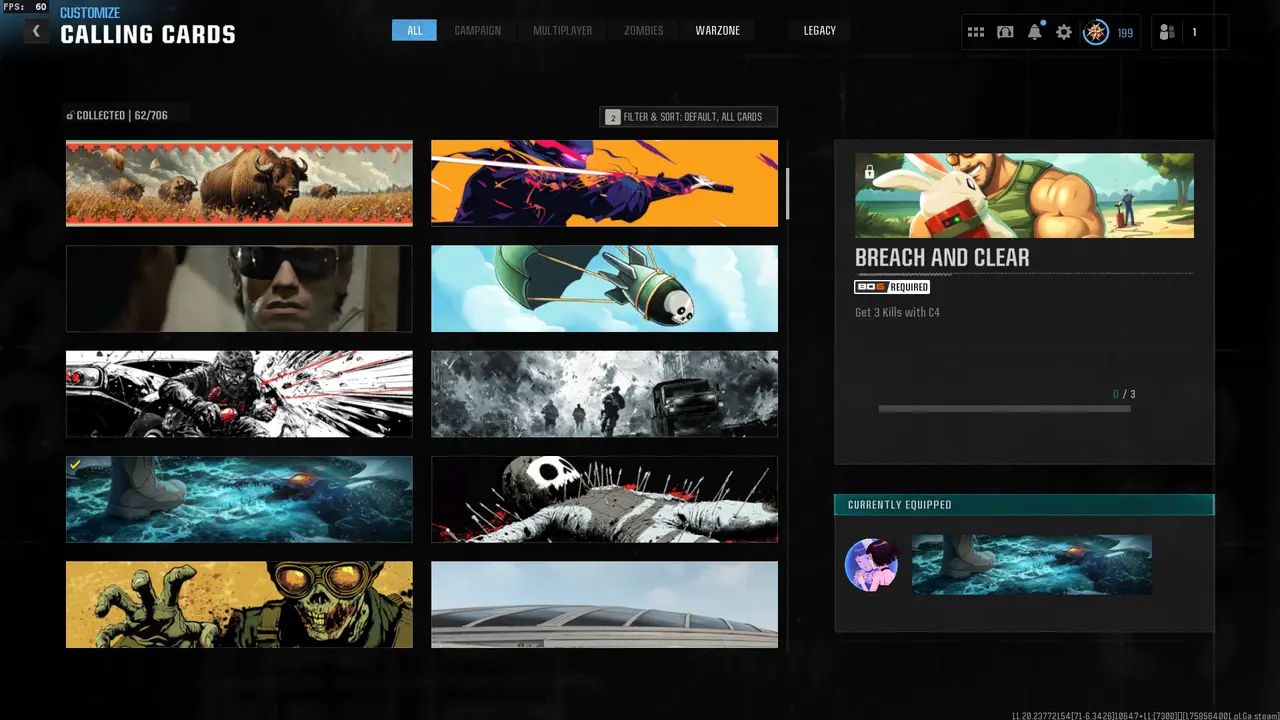Select the boot in water calling card
The height and width of the screenshot is (720, 1280).
click(239, 499)
